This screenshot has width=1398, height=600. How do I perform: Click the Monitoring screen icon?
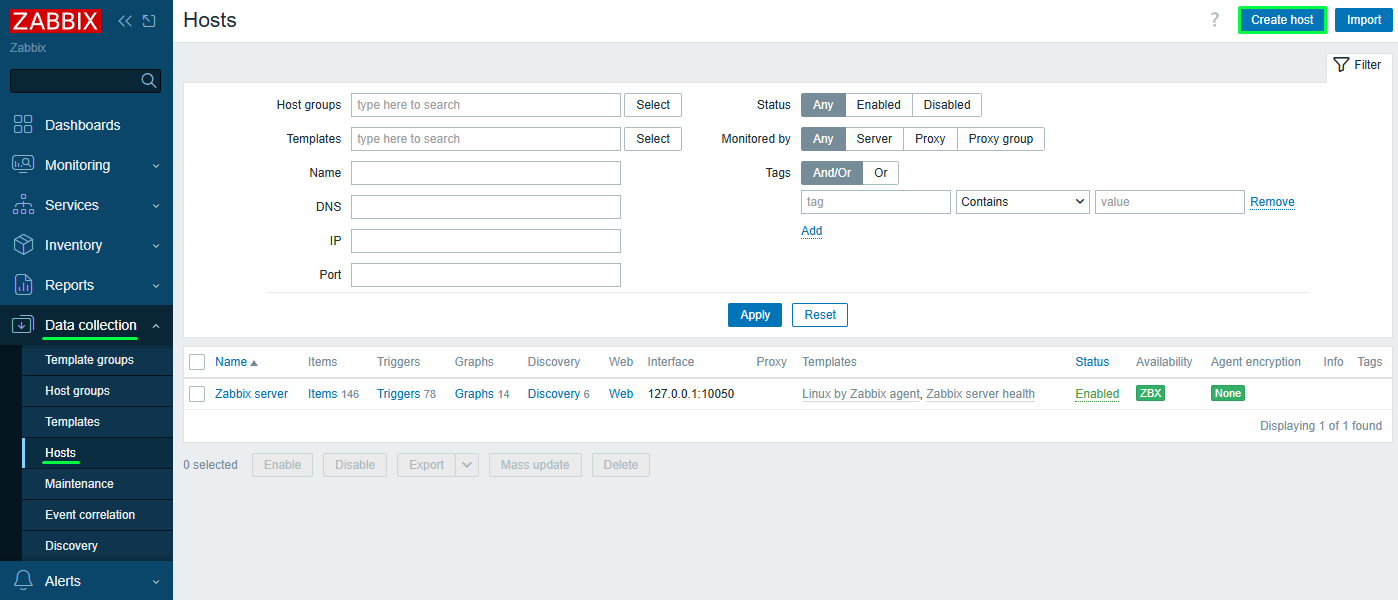pos(23,165)
